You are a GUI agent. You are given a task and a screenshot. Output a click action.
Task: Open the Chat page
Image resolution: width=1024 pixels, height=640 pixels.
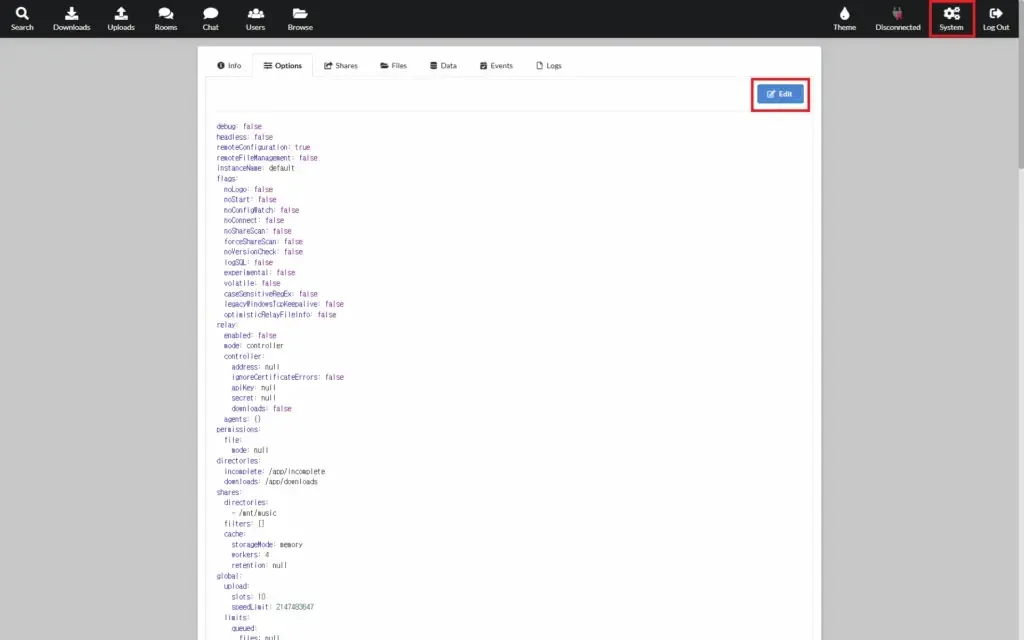[x=210, y=17]
